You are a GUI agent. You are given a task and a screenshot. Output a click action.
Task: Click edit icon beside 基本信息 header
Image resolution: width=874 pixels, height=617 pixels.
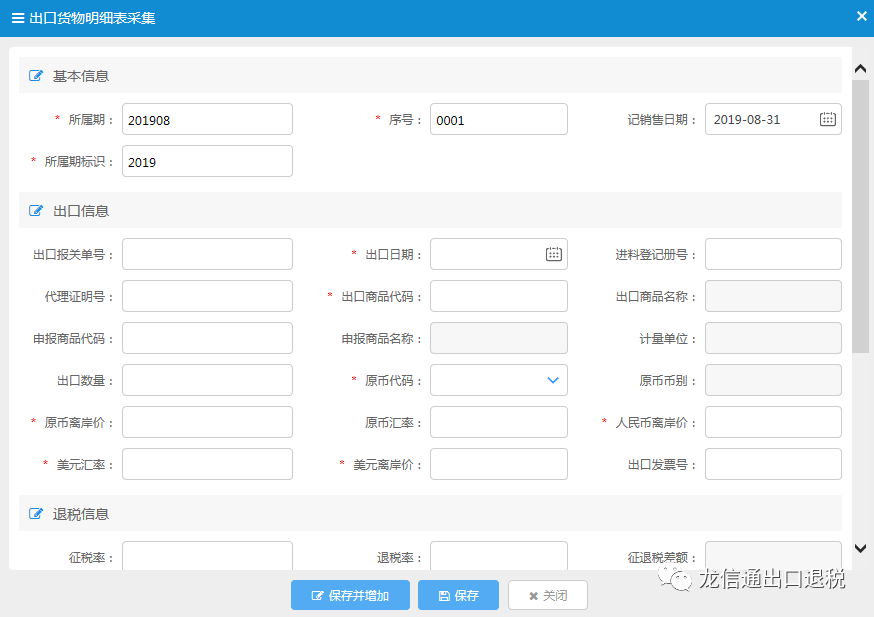click(x=36, y=76)
